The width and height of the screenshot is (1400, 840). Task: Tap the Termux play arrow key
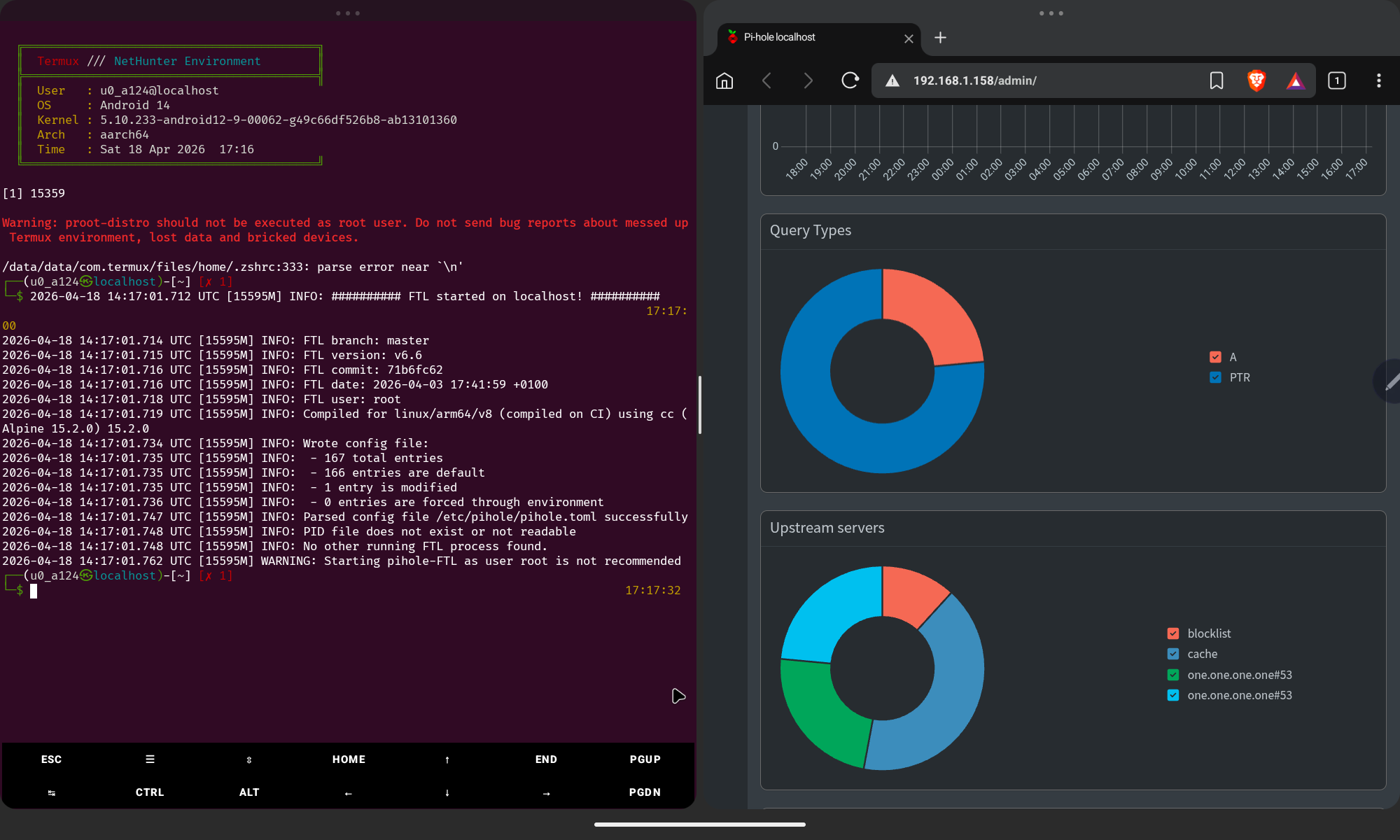(x=677, y=696)
